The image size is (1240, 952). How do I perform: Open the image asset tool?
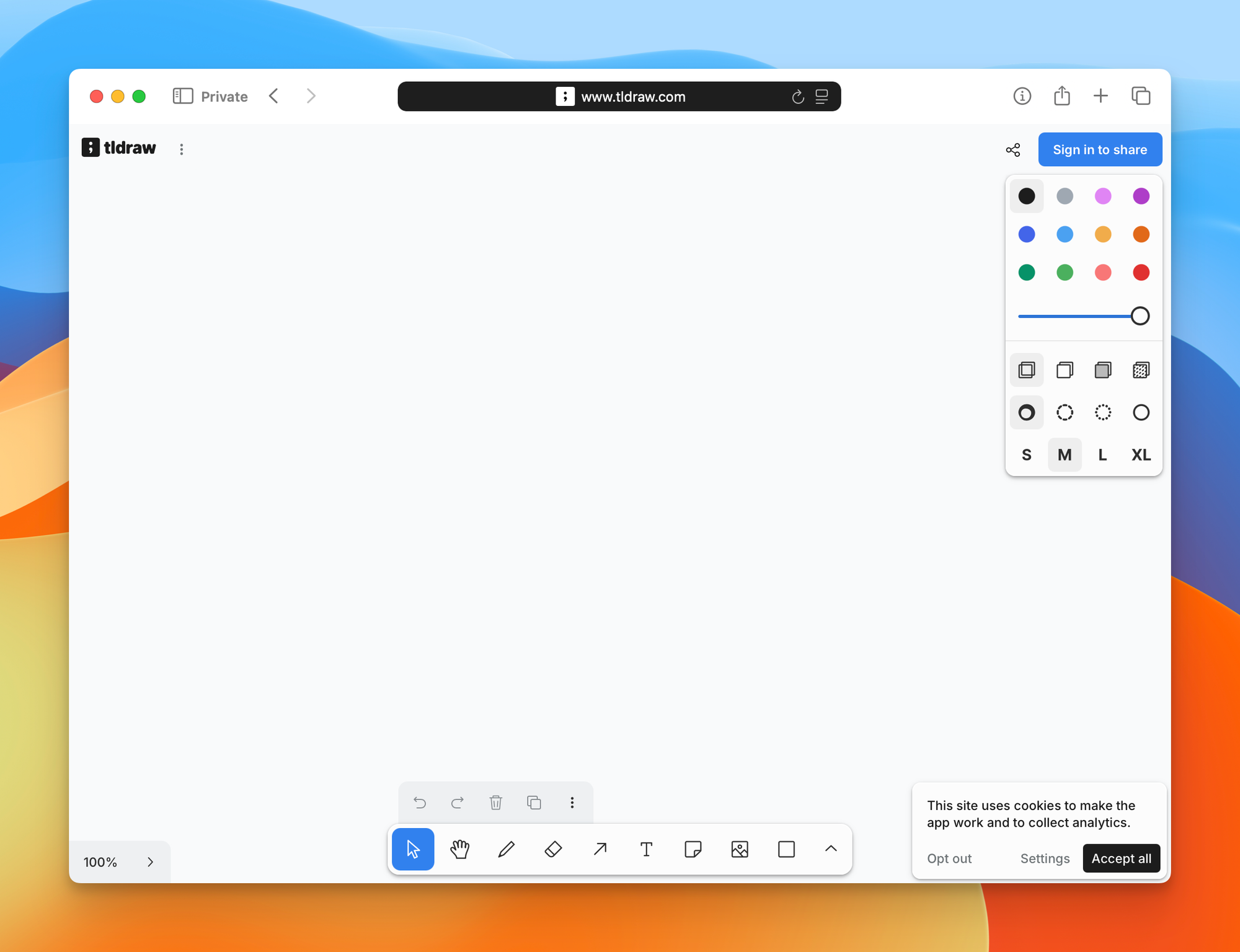(740, 849)
